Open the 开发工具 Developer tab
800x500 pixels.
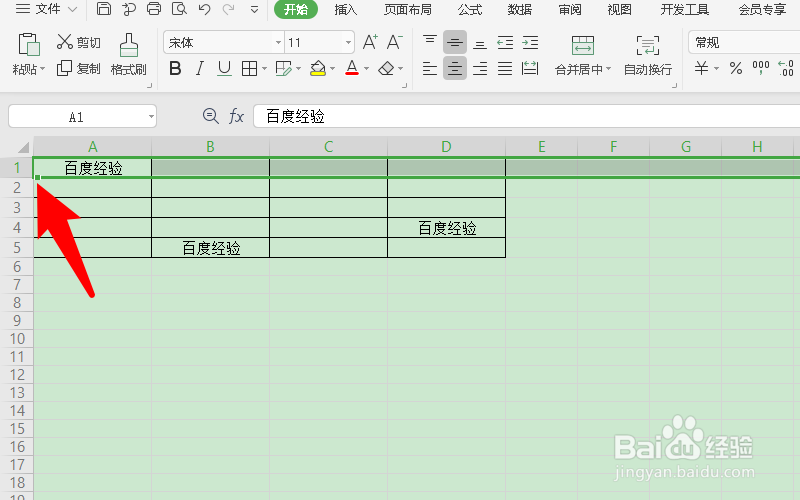click(x=685, y=9)
